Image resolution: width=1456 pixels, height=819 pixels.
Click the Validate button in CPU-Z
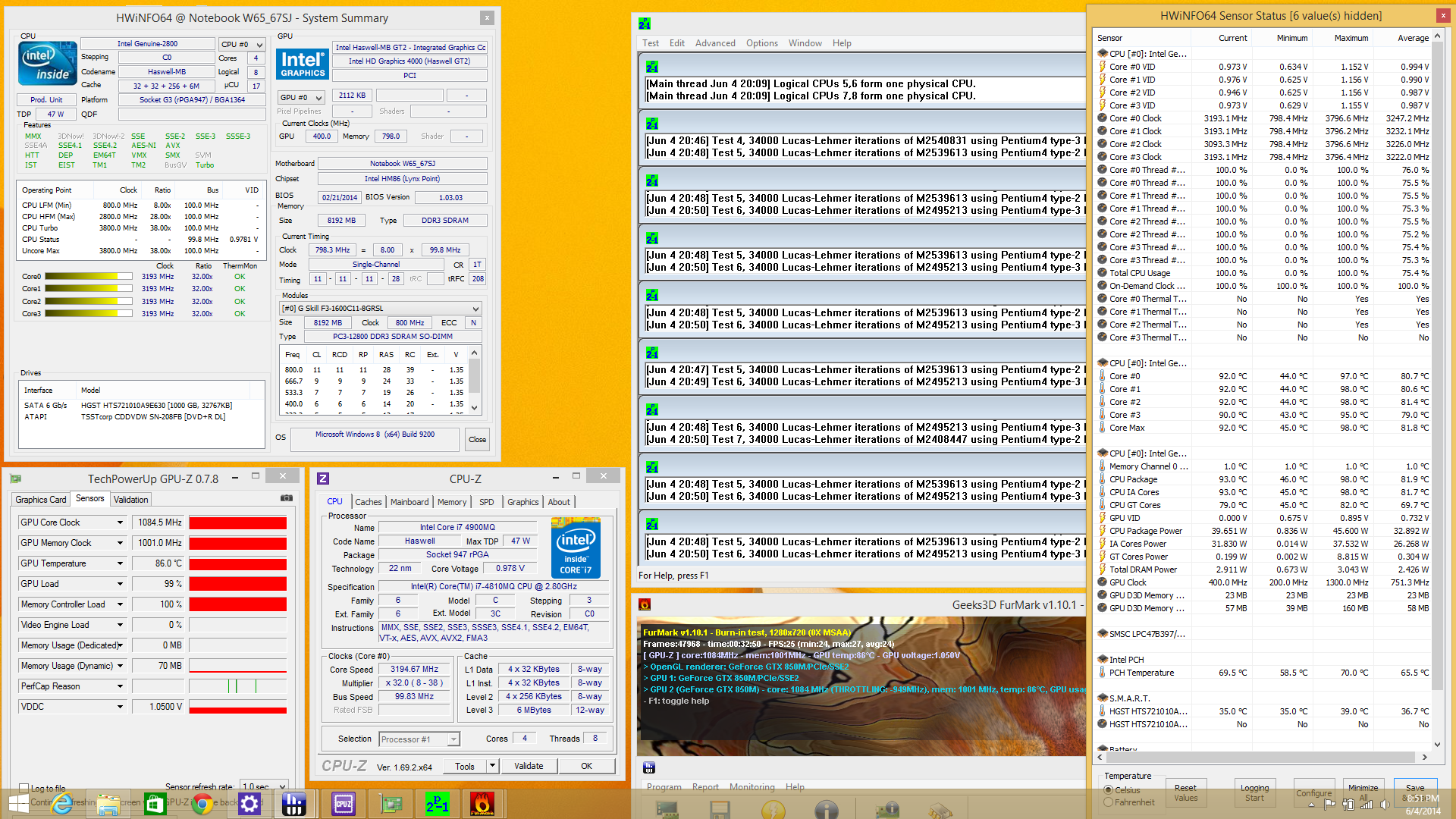(529, 766)
